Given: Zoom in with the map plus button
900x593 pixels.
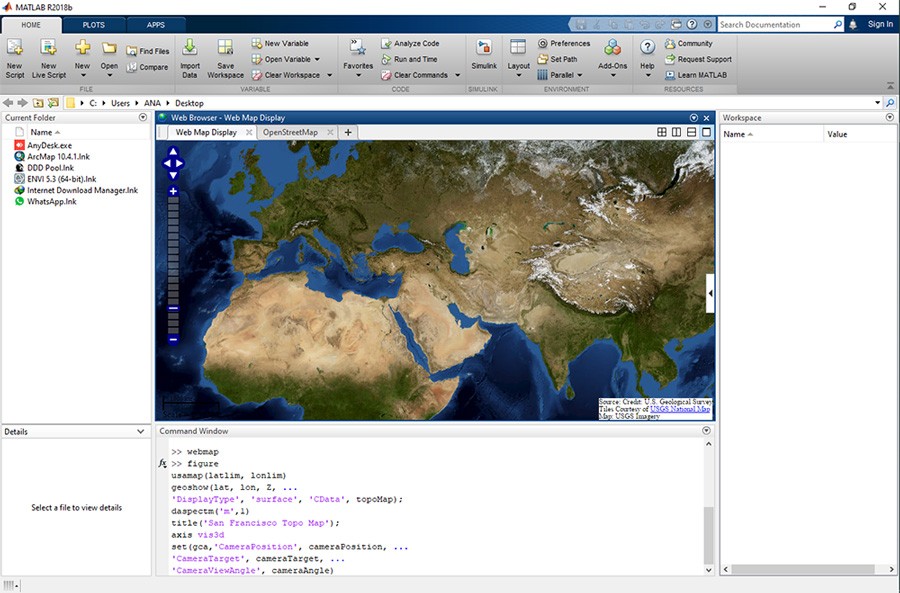Looking at the screenshot, I should (x=173, y=191).
